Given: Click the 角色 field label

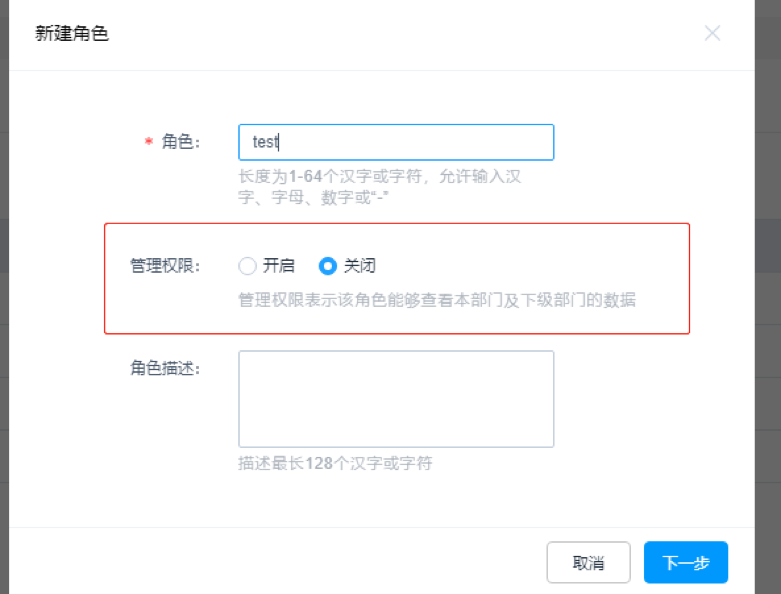Looking at the screenshot, I should (180, 142).
